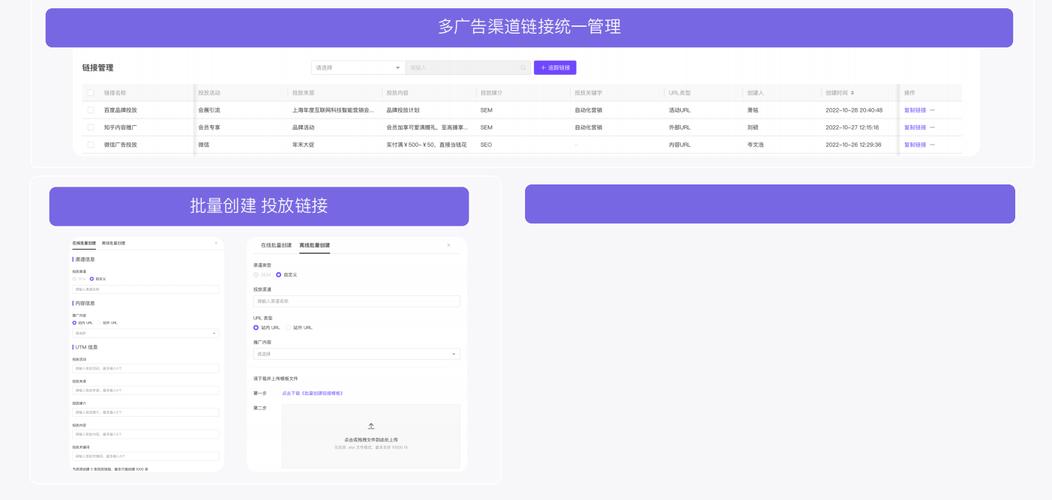Image resolution: width=1052 pixels, height=500 pixels.
Task: Close the small 在线批量创建 panel with the X icon
Action: coord(216,243)
